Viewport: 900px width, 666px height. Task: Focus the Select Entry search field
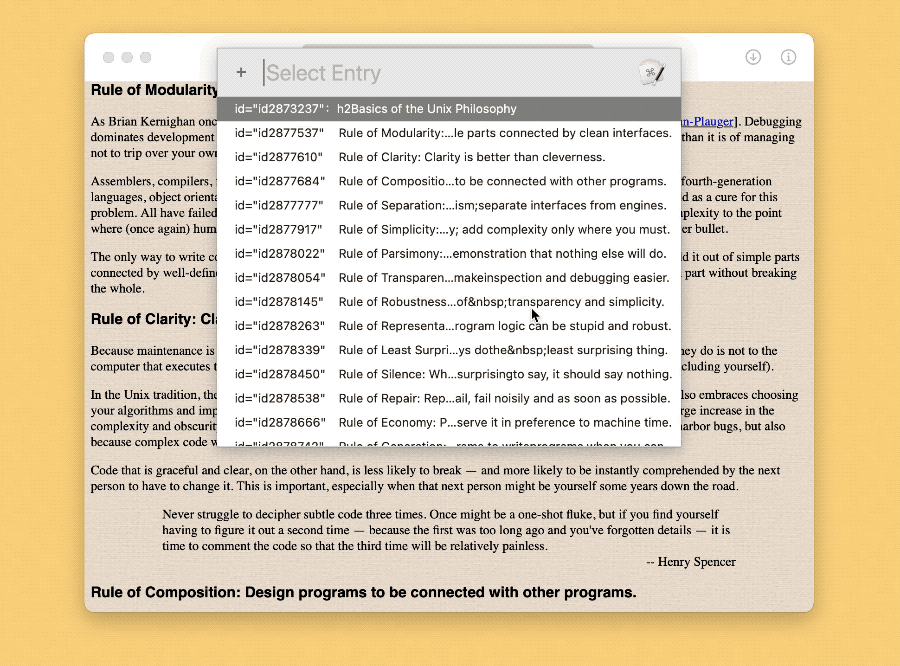pos(448,73)
